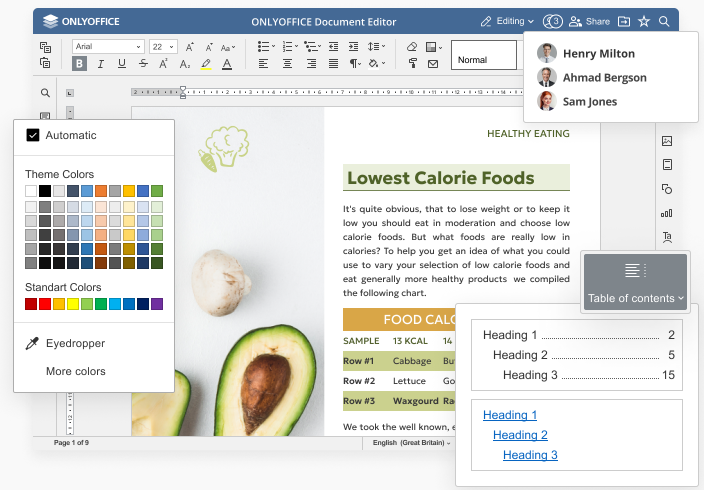
Task: Mark document as favorite with star
Action: 644,21
